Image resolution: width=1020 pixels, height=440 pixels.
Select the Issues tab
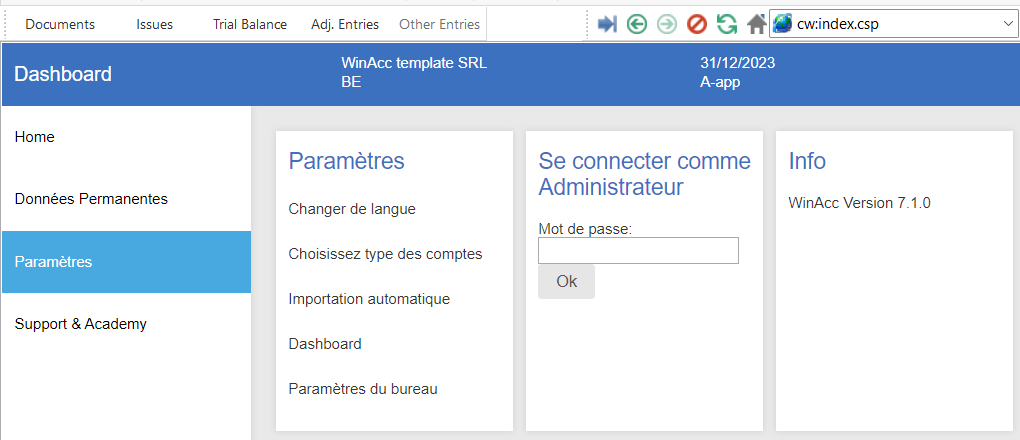[x=154, y=25]
